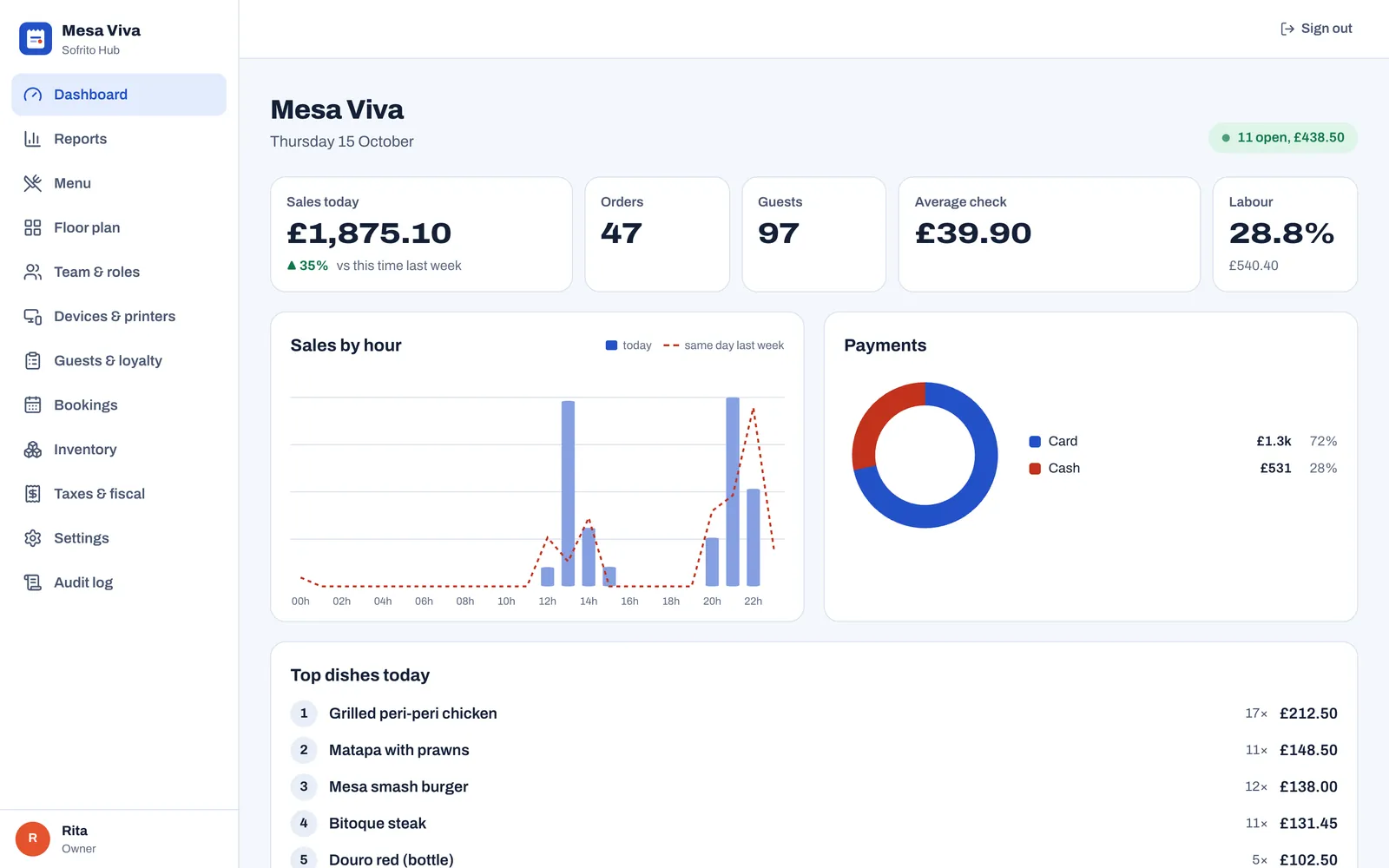The image size is (1389, 868).
Task: Select the Audit log menu entry
Action: 119,582
